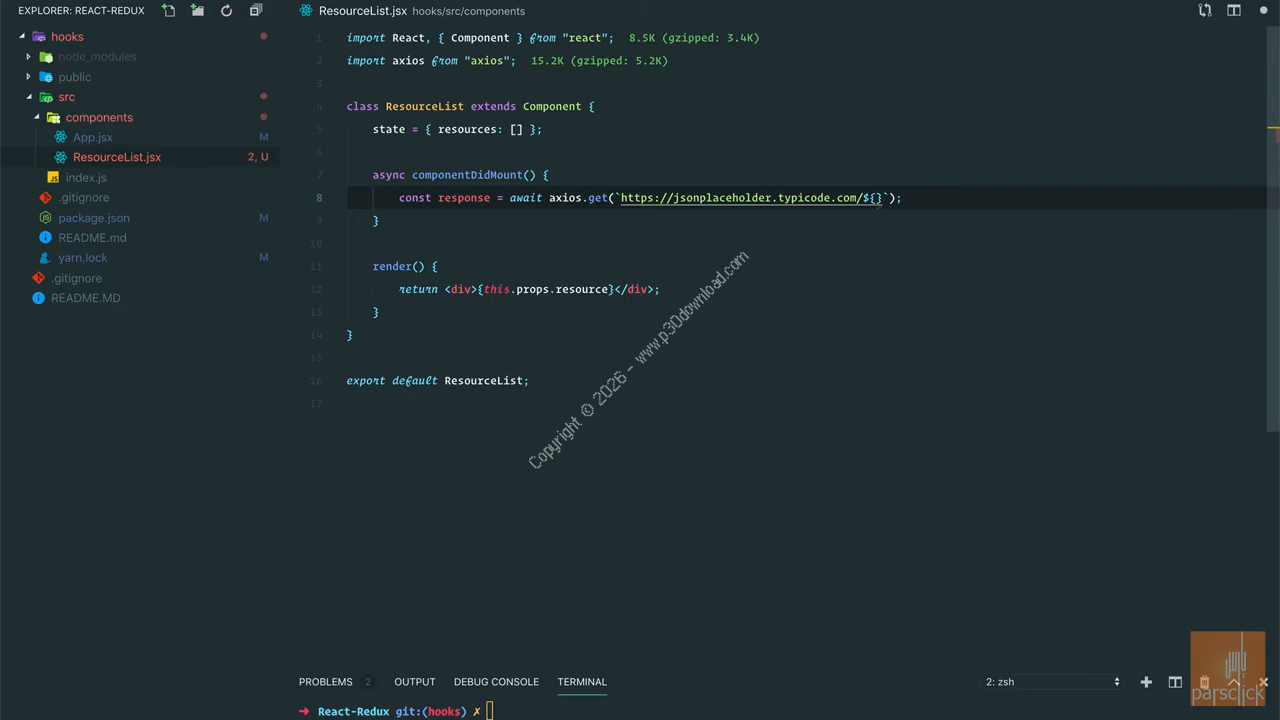Viewport: 1280px width, 720px height.
Task: Click the New Folder icon in Explorer
Action: 198,11
